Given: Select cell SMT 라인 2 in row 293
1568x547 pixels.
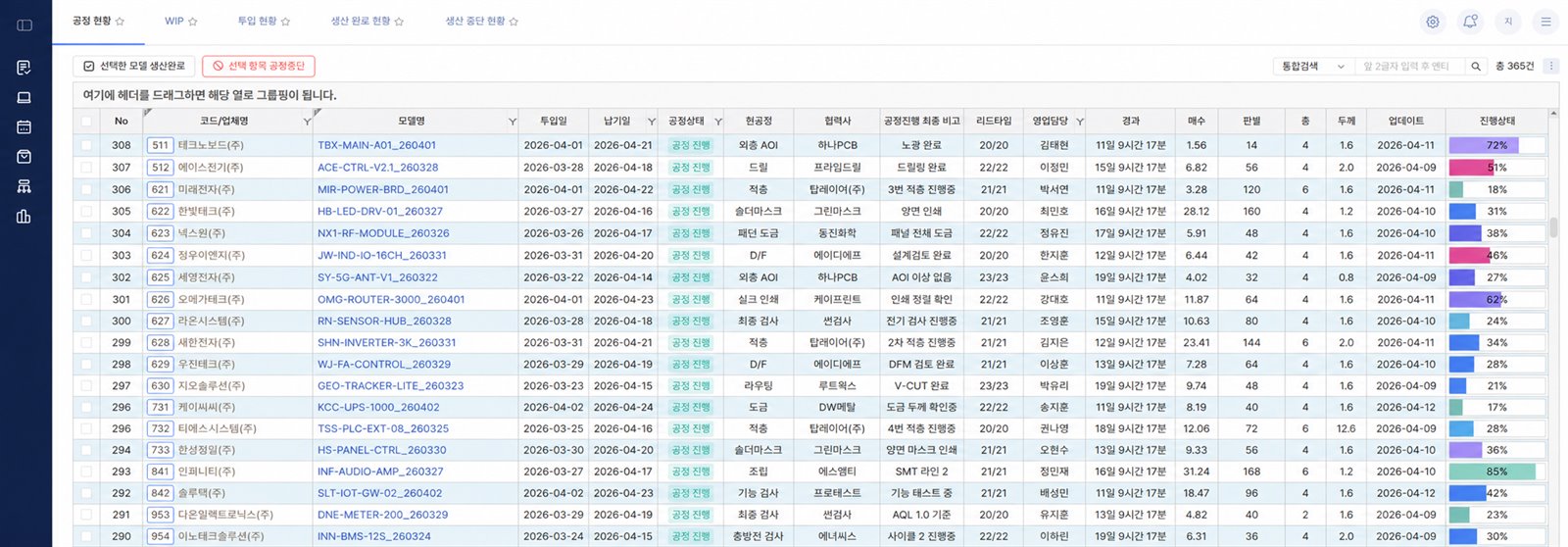Looking at the screenshot, I should click(x=921, y=472).
